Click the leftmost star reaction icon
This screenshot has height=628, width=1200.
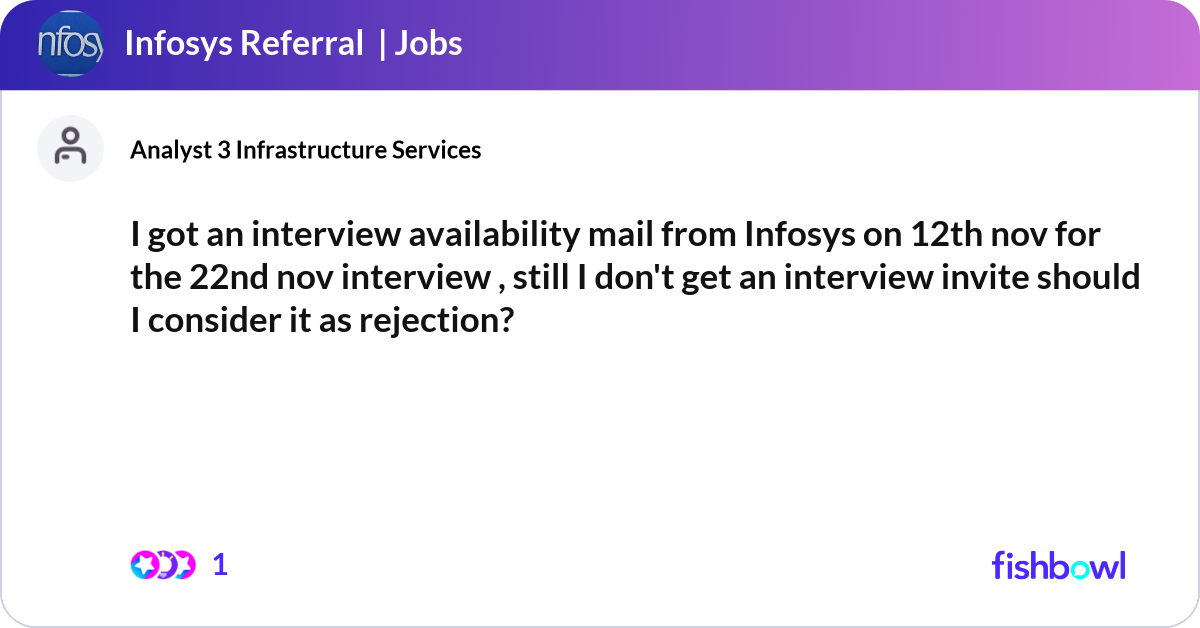(x=143, y=565)
